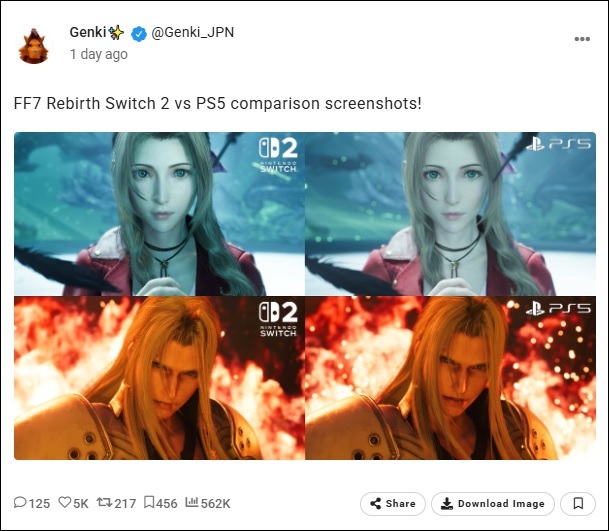Click the post text about FF7 Rebirth
The width and height of the screenshot is (609, 531).
(218, 103)
